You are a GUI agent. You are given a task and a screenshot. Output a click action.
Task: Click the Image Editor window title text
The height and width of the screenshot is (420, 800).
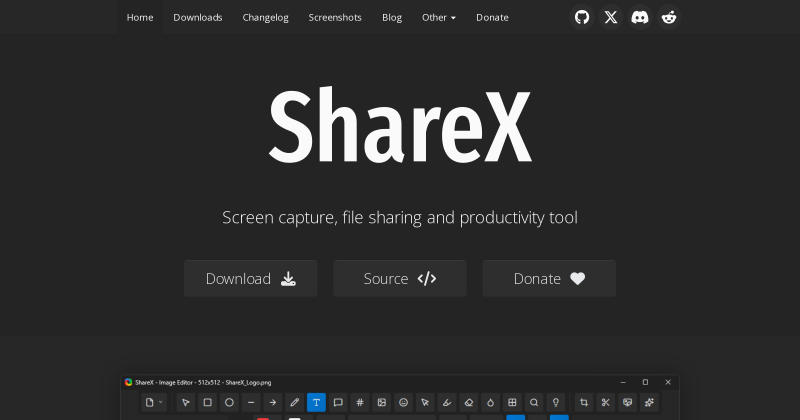pos(203,382)
